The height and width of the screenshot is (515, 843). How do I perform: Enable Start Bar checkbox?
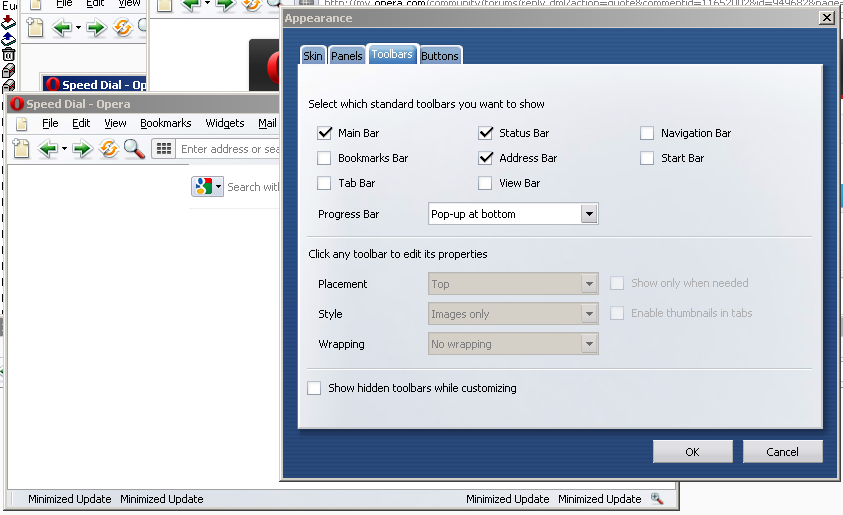click(647, 158)
